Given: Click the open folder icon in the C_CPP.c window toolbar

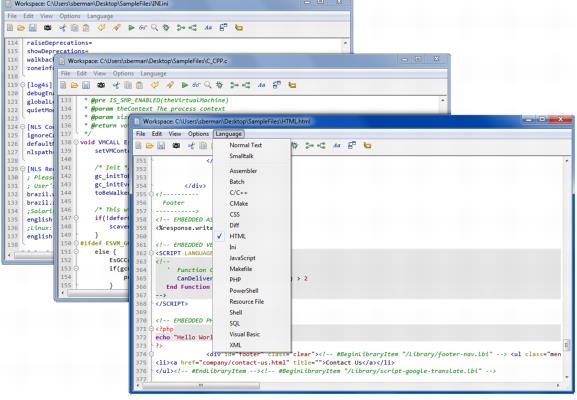Looking at the screenshot, I should pyautogui.click(x=75, y=85).
